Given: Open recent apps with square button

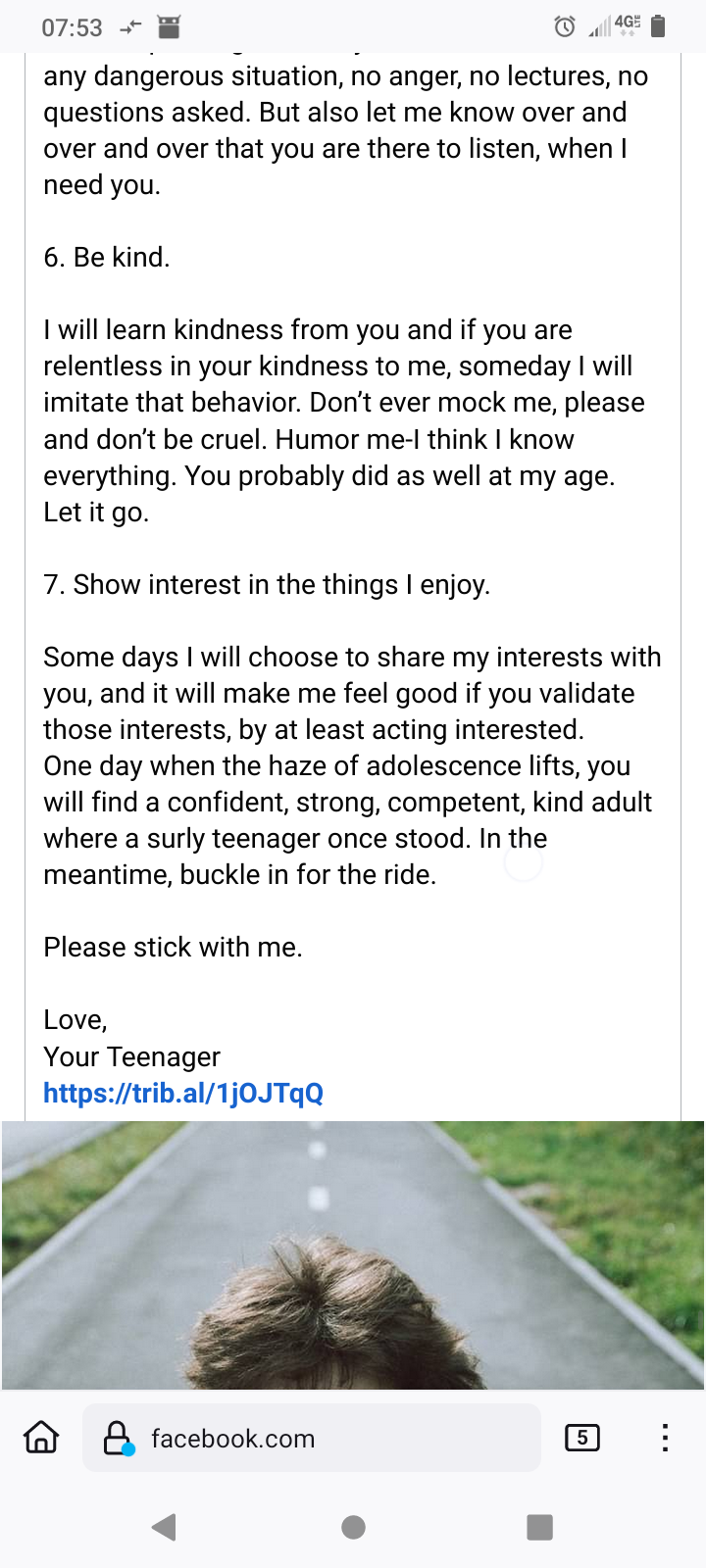Looking at the screenshot, I should tap(539, 1527).
